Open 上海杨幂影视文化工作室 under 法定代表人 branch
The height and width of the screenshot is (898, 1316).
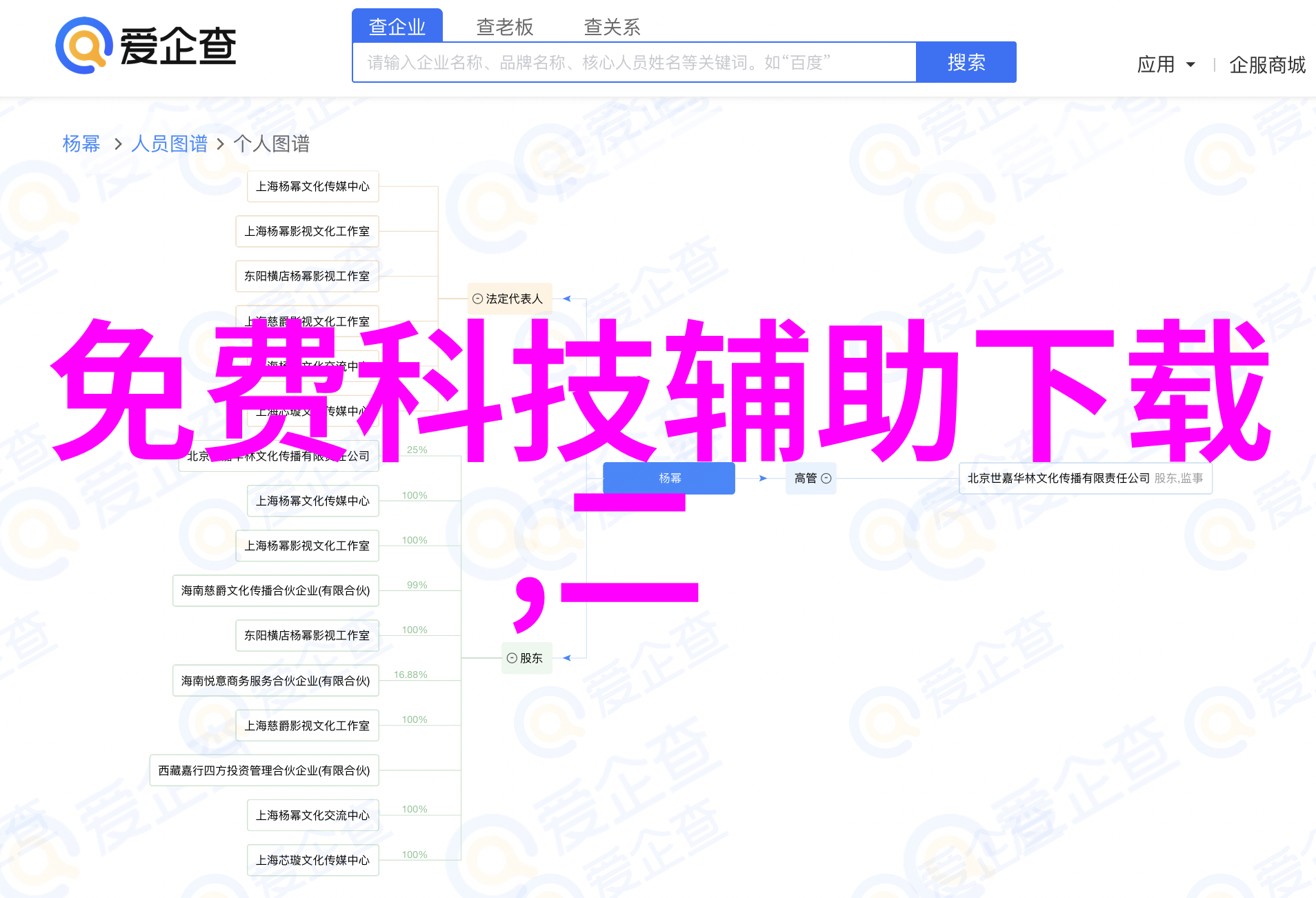308,231
